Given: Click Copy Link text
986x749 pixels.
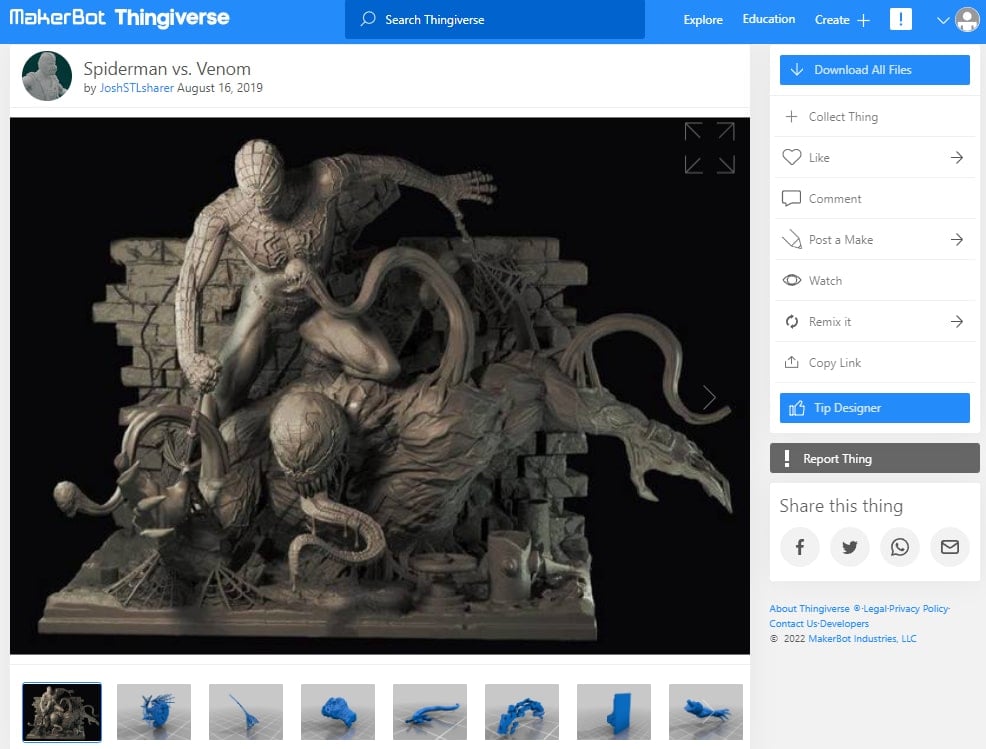Looking at the screenshot, I should coord(834,363).
